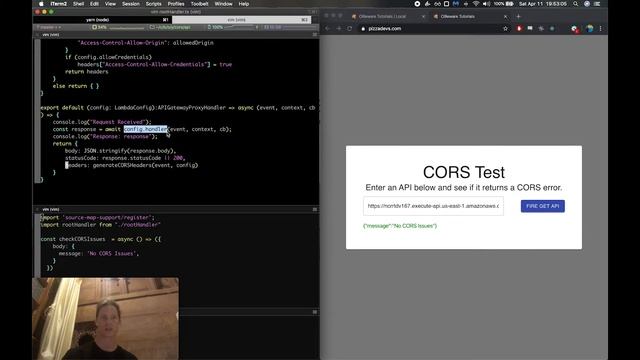
Task: Open the Window menu
Action: [x=223, y=4]
